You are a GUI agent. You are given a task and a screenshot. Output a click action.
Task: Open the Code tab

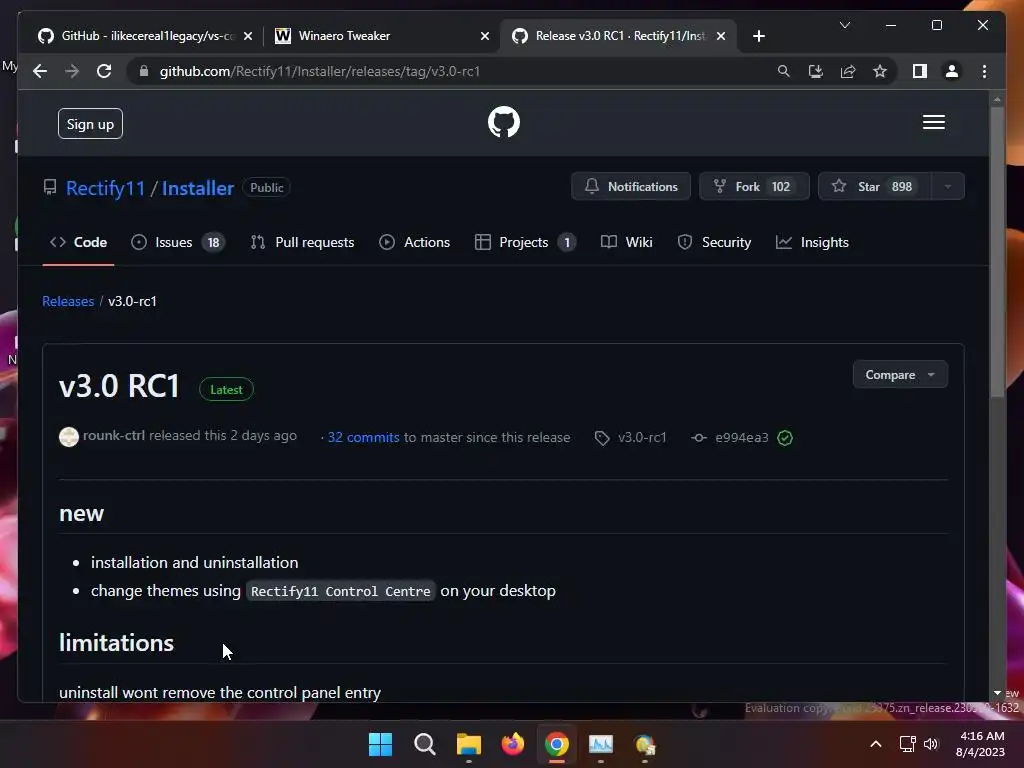(78, 242)
